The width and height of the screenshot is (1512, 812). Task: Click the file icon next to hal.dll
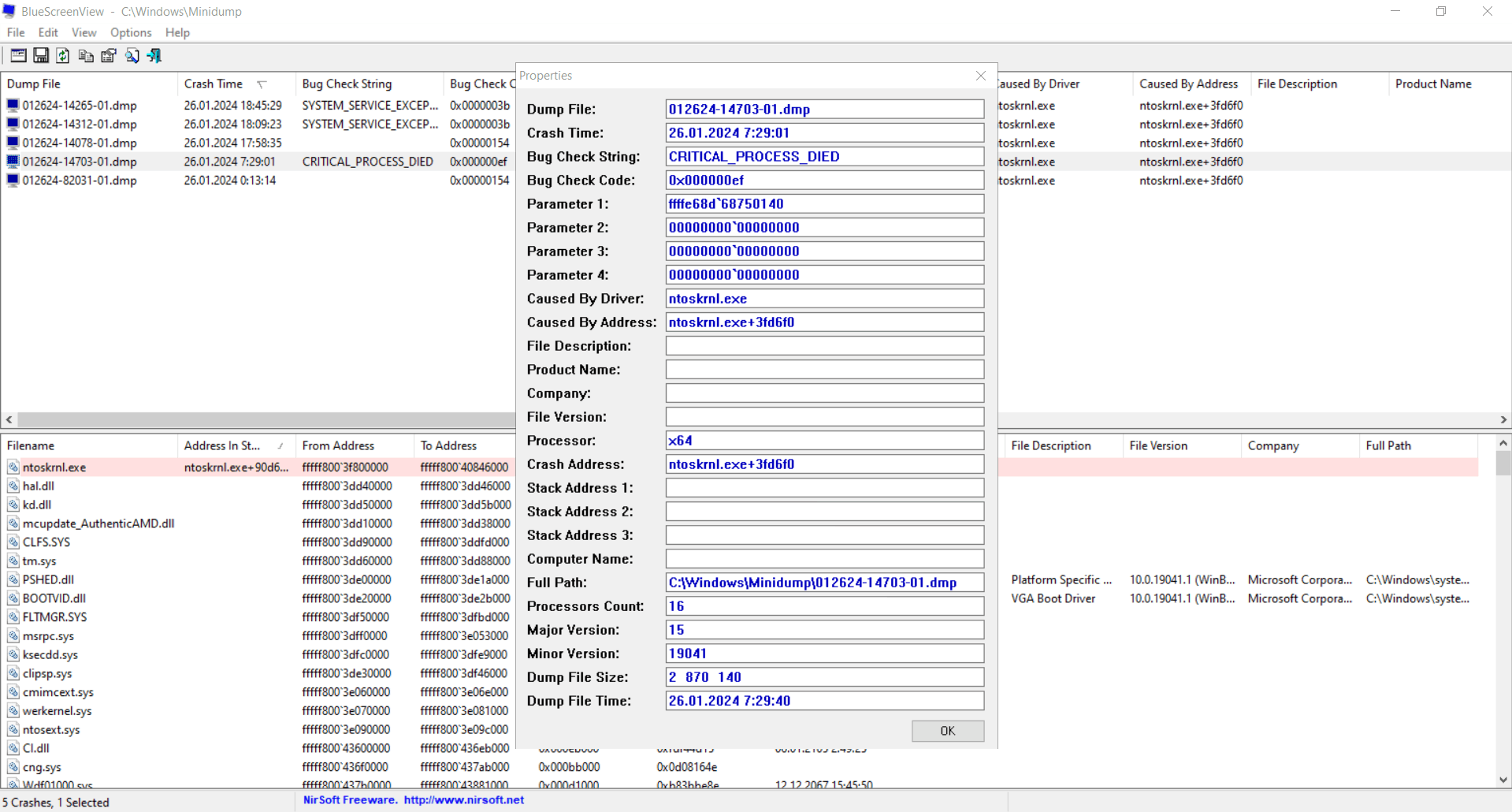point(13,486)
